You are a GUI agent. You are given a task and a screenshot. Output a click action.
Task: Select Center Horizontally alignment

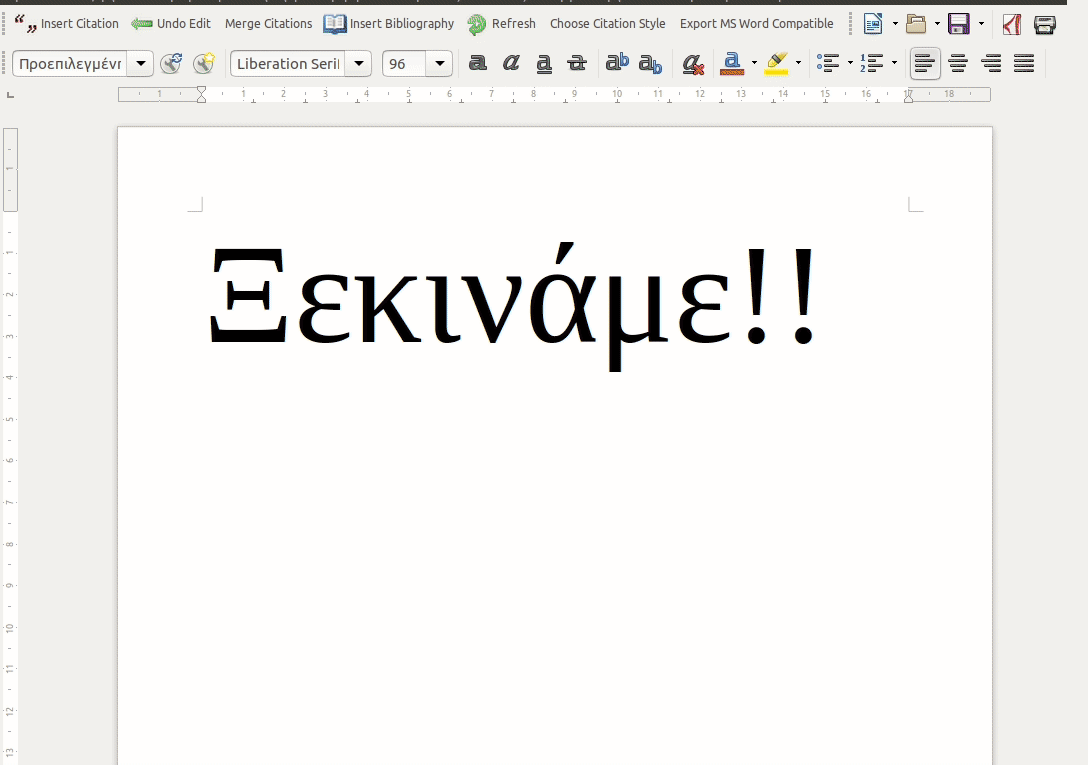[958, 64]
